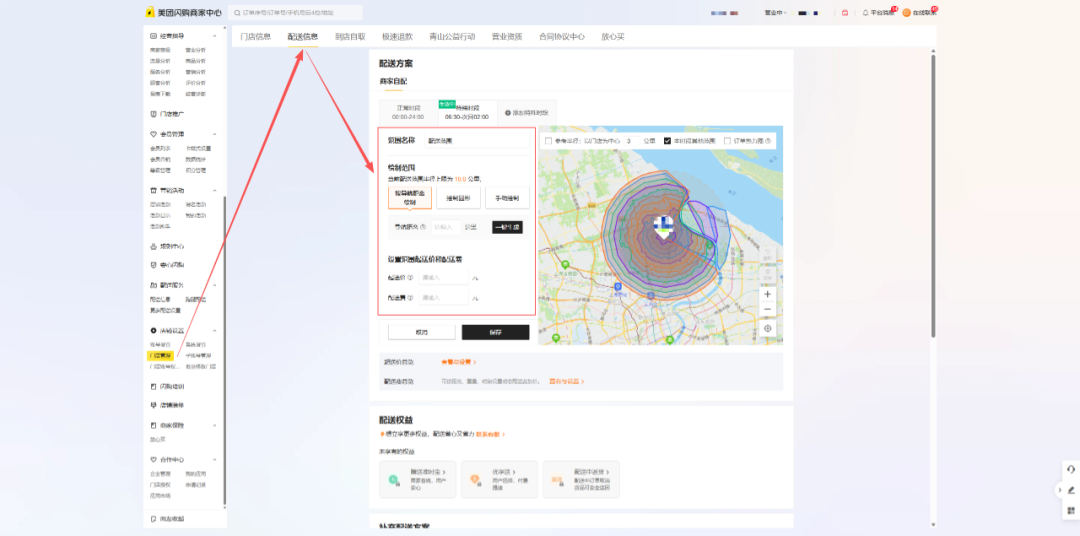The height and width of the screenshot is (536, 1080).
Task: Click the person icon below the calendar-icon section
Action: click(x=154, y=246)
